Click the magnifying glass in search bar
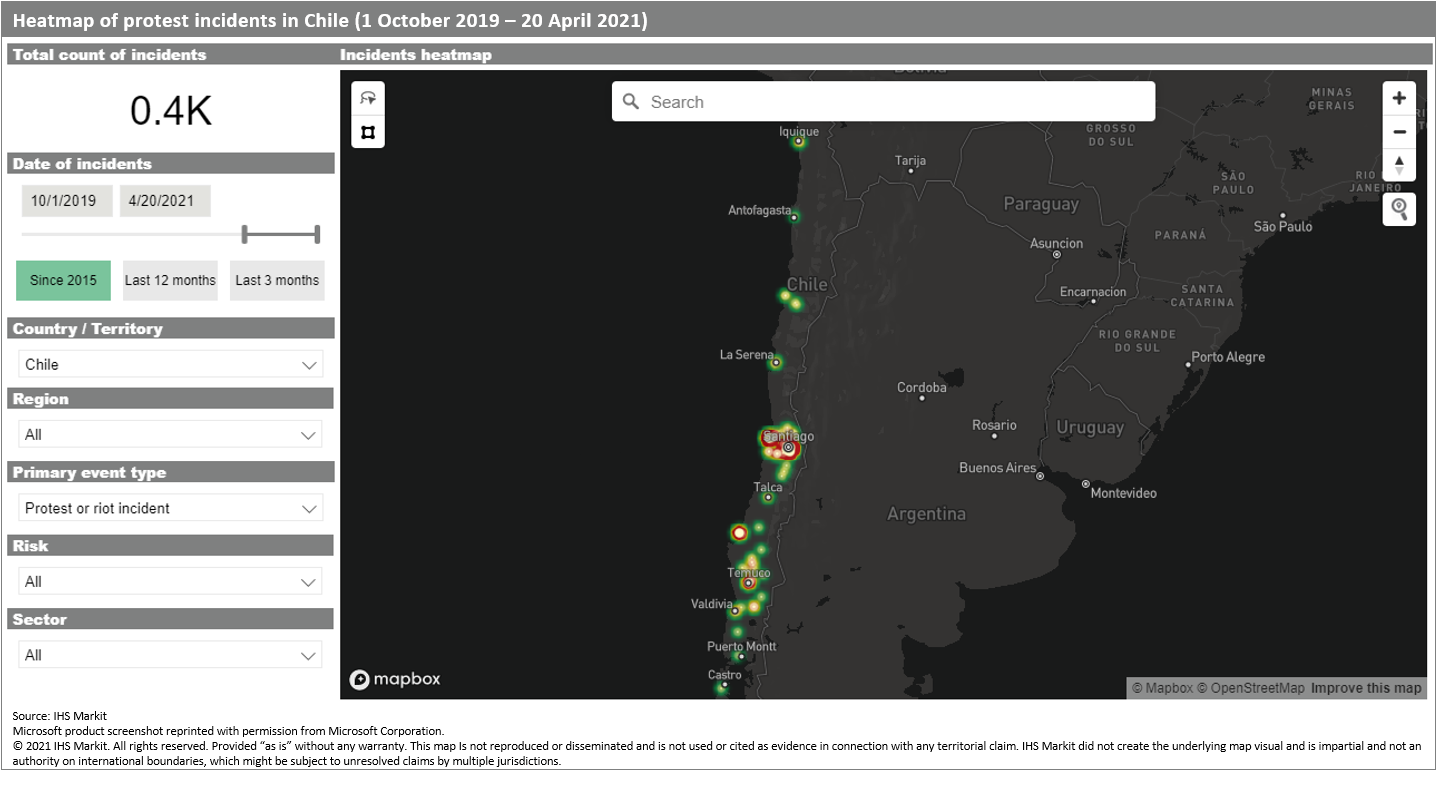 click(631, 102)
